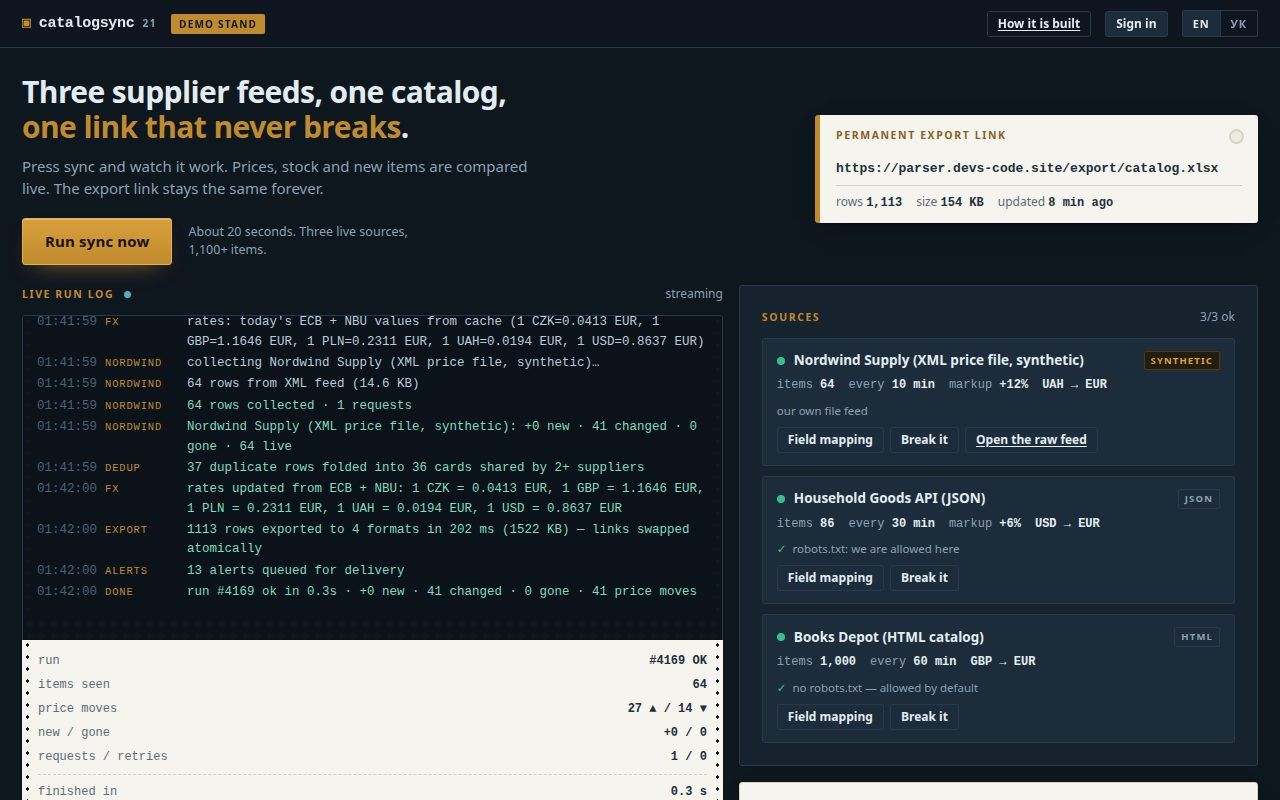Click the green status dot beside Household Goods API

click(781, 498)
